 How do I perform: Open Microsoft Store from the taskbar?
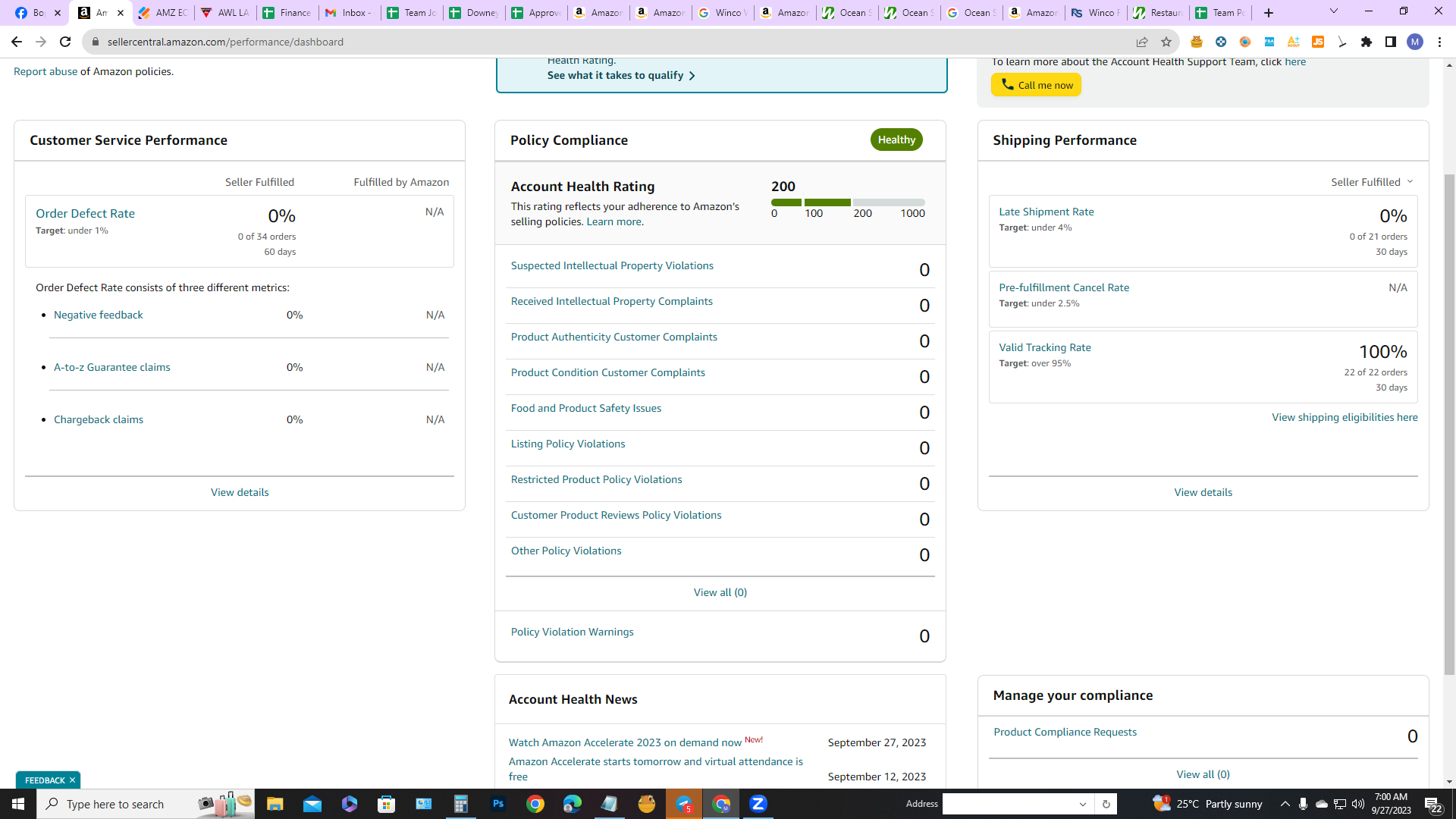coord(387,804)
